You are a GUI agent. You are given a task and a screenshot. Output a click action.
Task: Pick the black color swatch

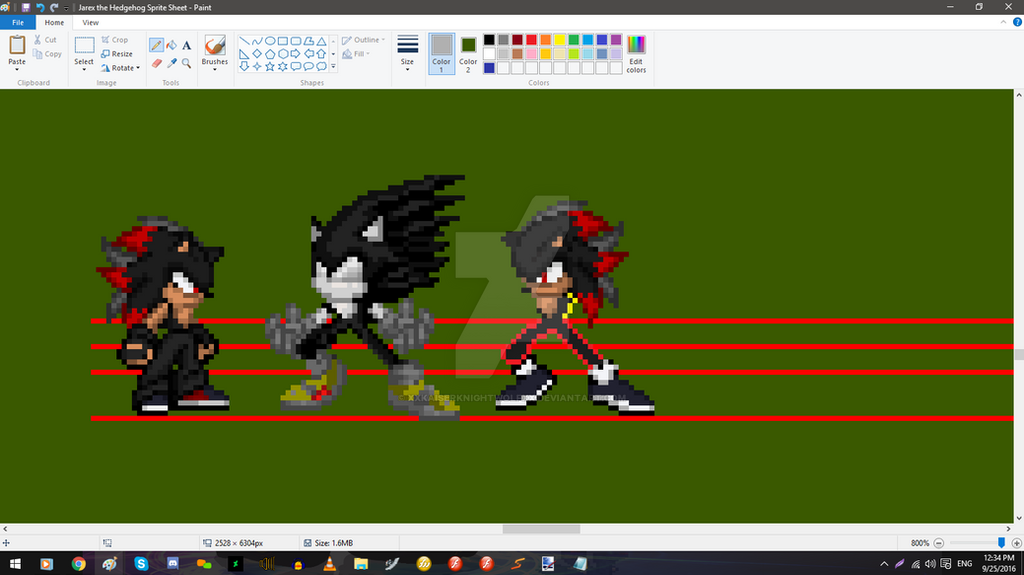pyautogui.click(x=489, y=40)
